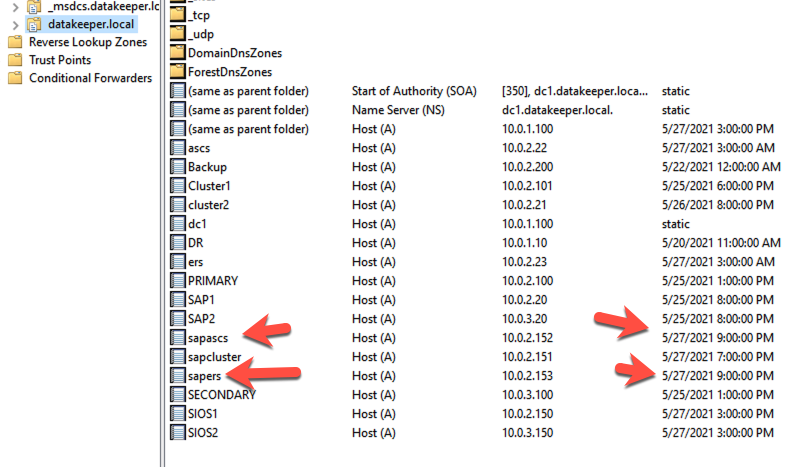The height and width of the screenshot is (467, 812).
Task: Click the ascs record icon
Action: coord(178,148)
